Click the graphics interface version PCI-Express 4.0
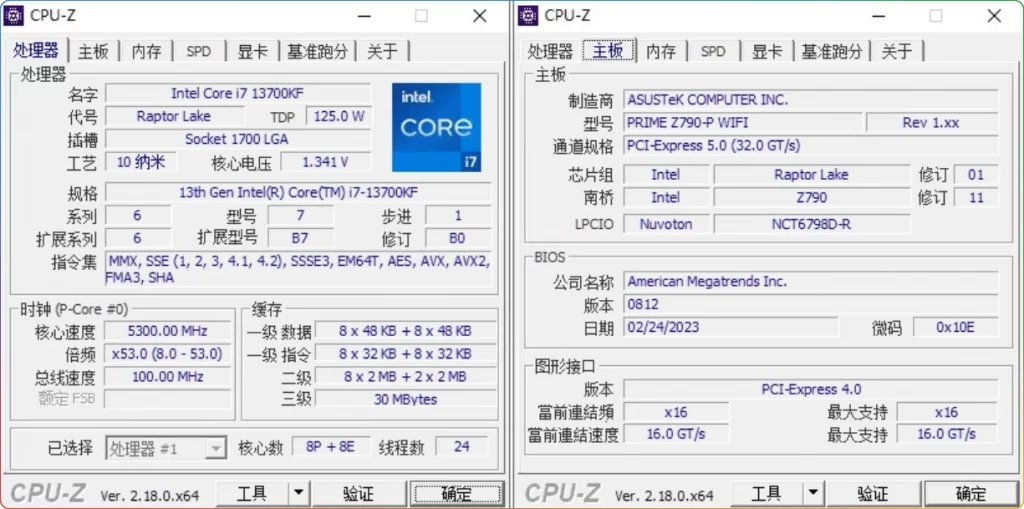1024x509 pixels. (x=811, y=389)
